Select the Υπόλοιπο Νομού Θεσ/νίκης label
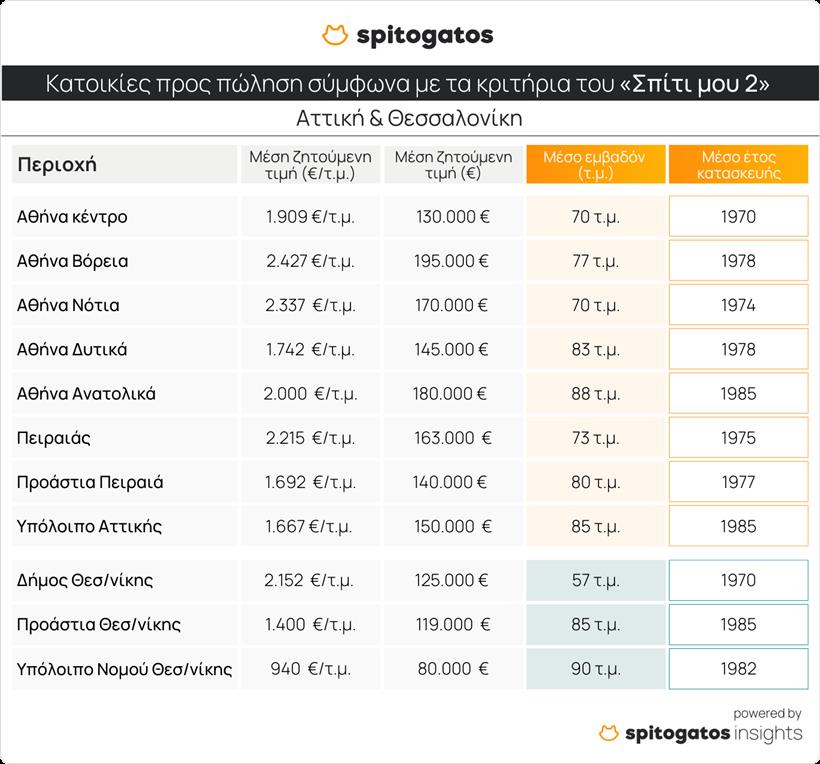Image resolution: width=820 pixels, height=764 pixels. point(125,669)
